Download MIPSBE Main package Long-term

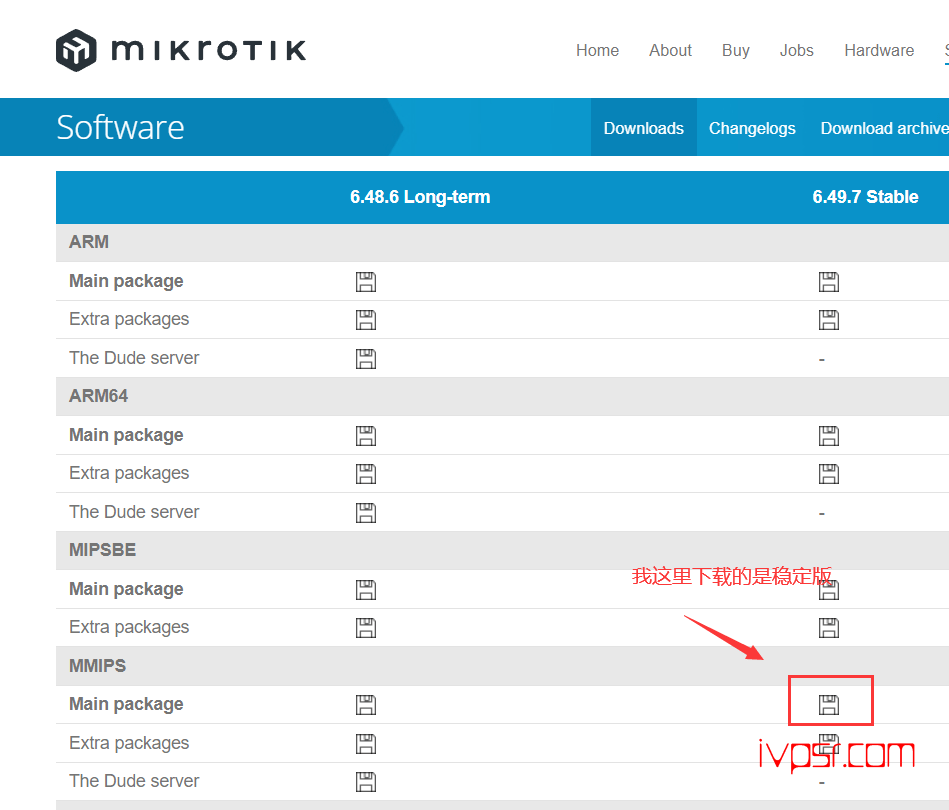click(x=366, y=589)
